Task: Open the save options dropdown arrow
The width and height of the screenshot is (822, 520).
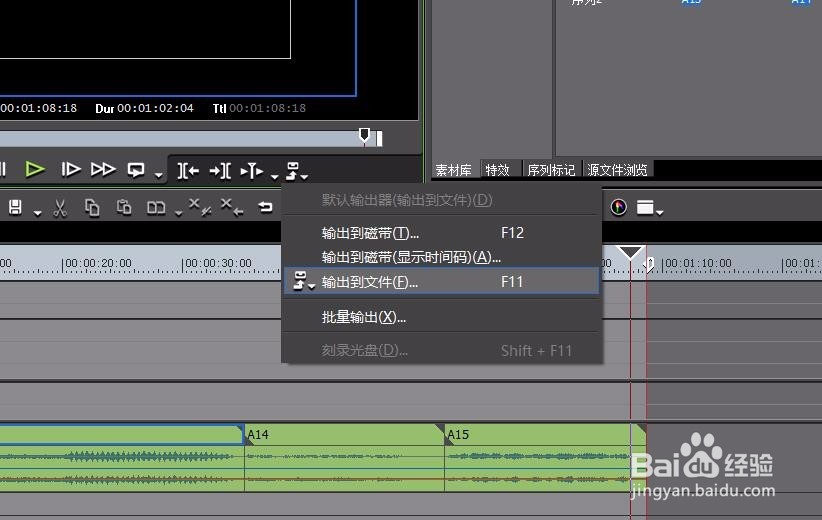Action: [37, 213]
